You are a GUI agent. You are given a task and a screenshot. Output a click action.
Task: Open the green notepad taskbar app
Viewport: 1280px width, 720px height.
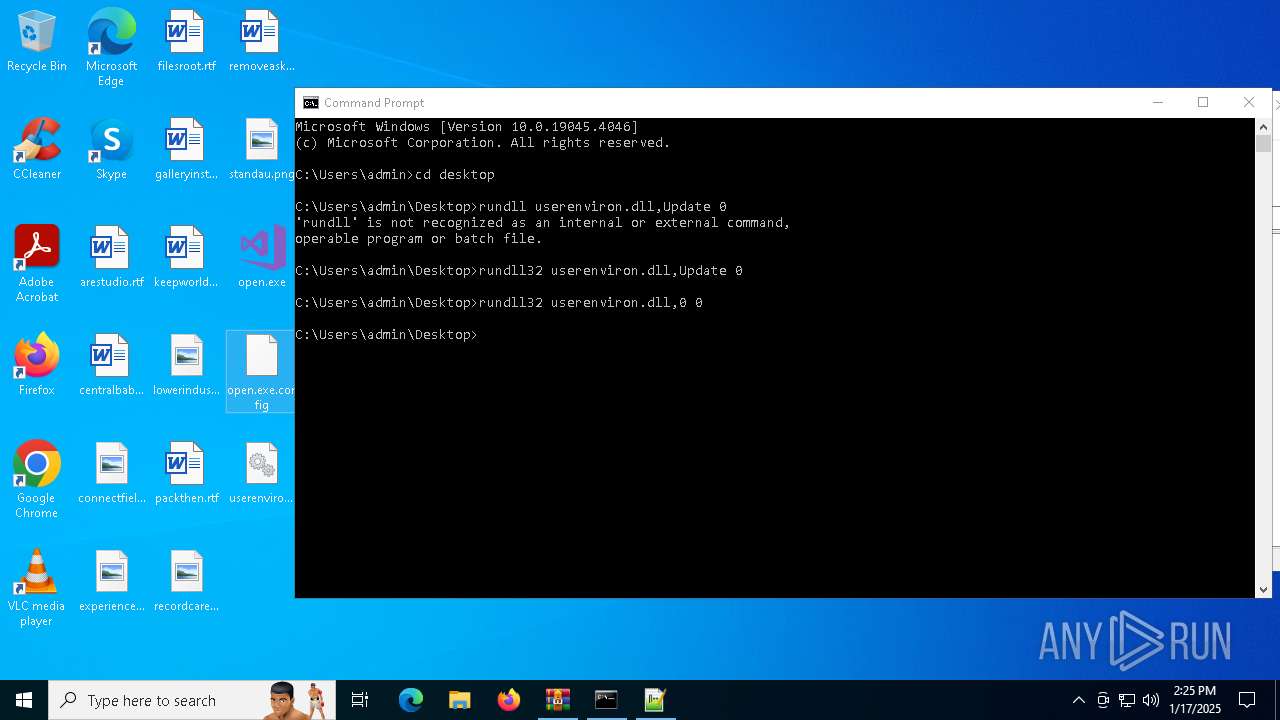coord(655,700)
